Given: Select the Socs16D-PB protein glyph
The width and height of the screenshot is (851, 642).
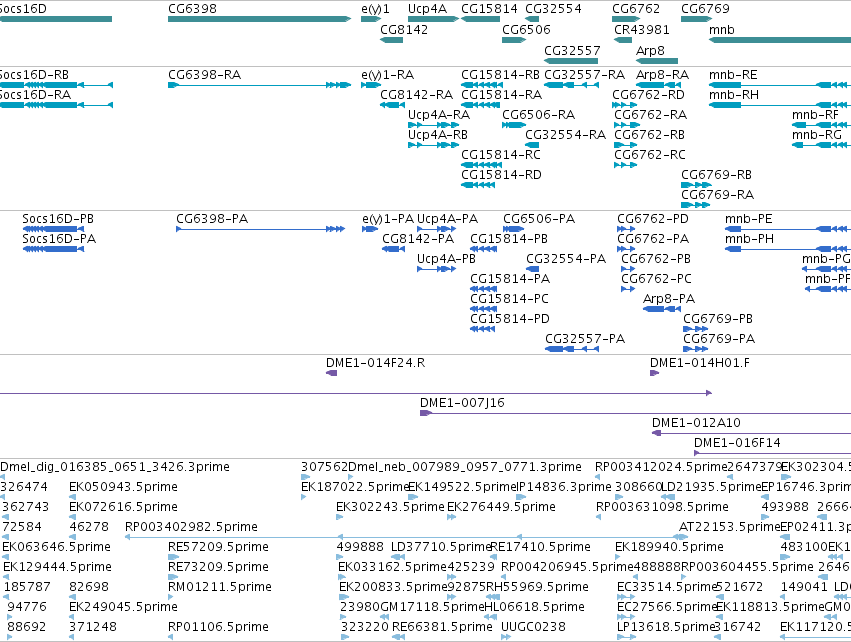Looking at the screenshot, I should 53,229.
